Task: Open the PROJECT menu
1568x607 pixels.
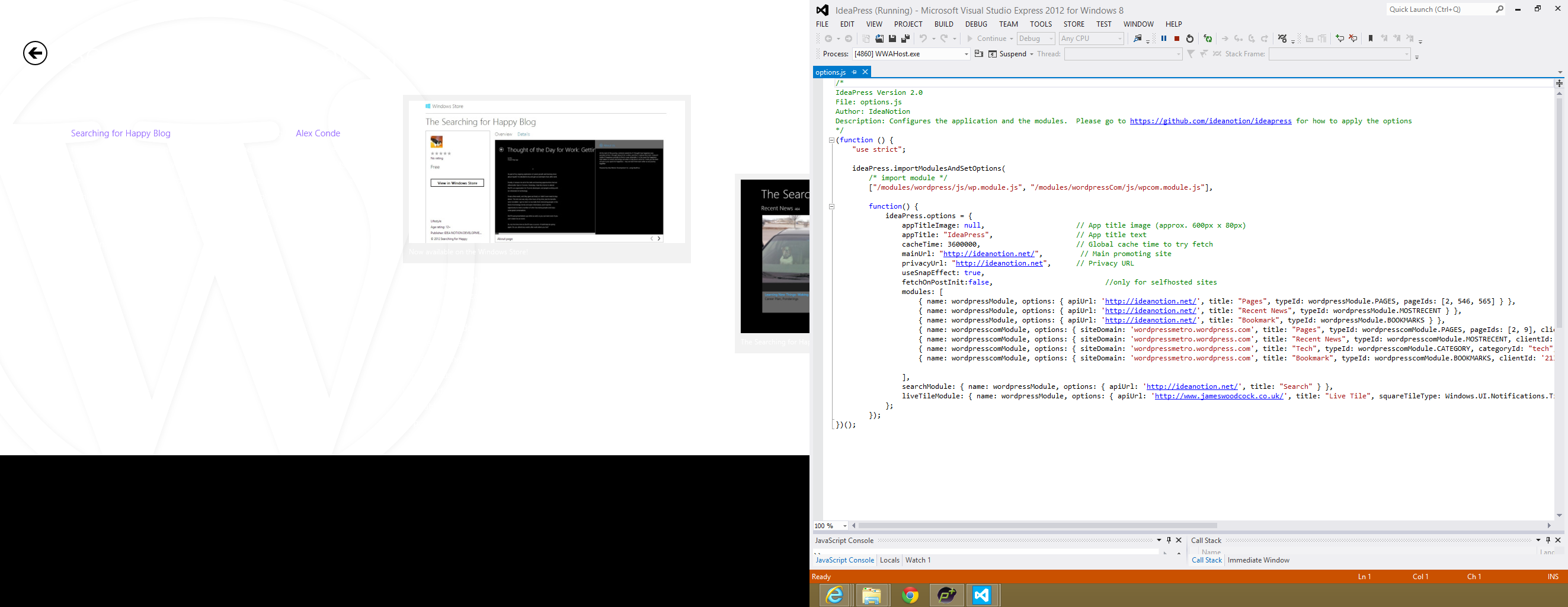Action: tap(908, 24)
